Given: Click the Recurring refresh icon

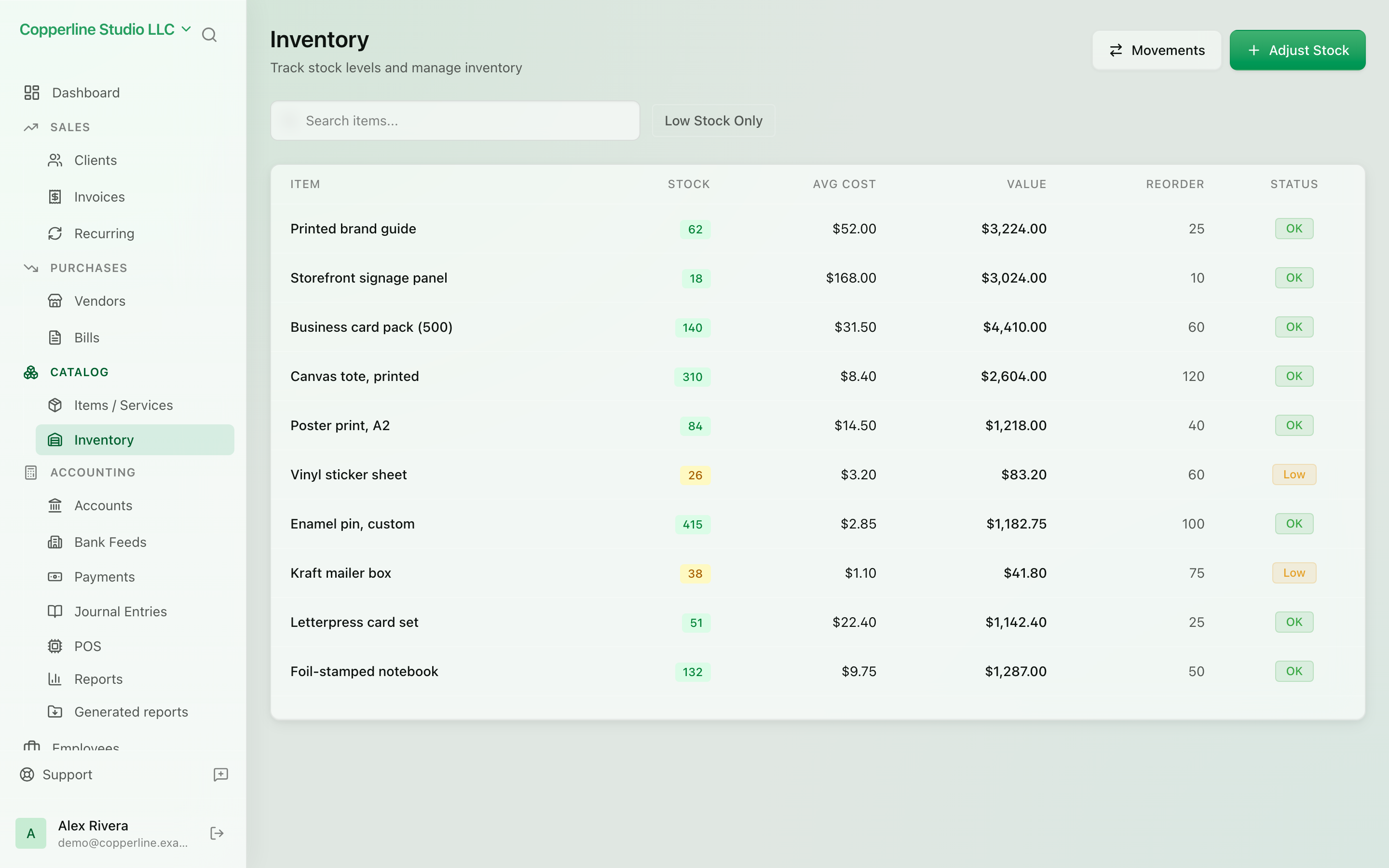Looking at the screenshot, I should point(55,234).
